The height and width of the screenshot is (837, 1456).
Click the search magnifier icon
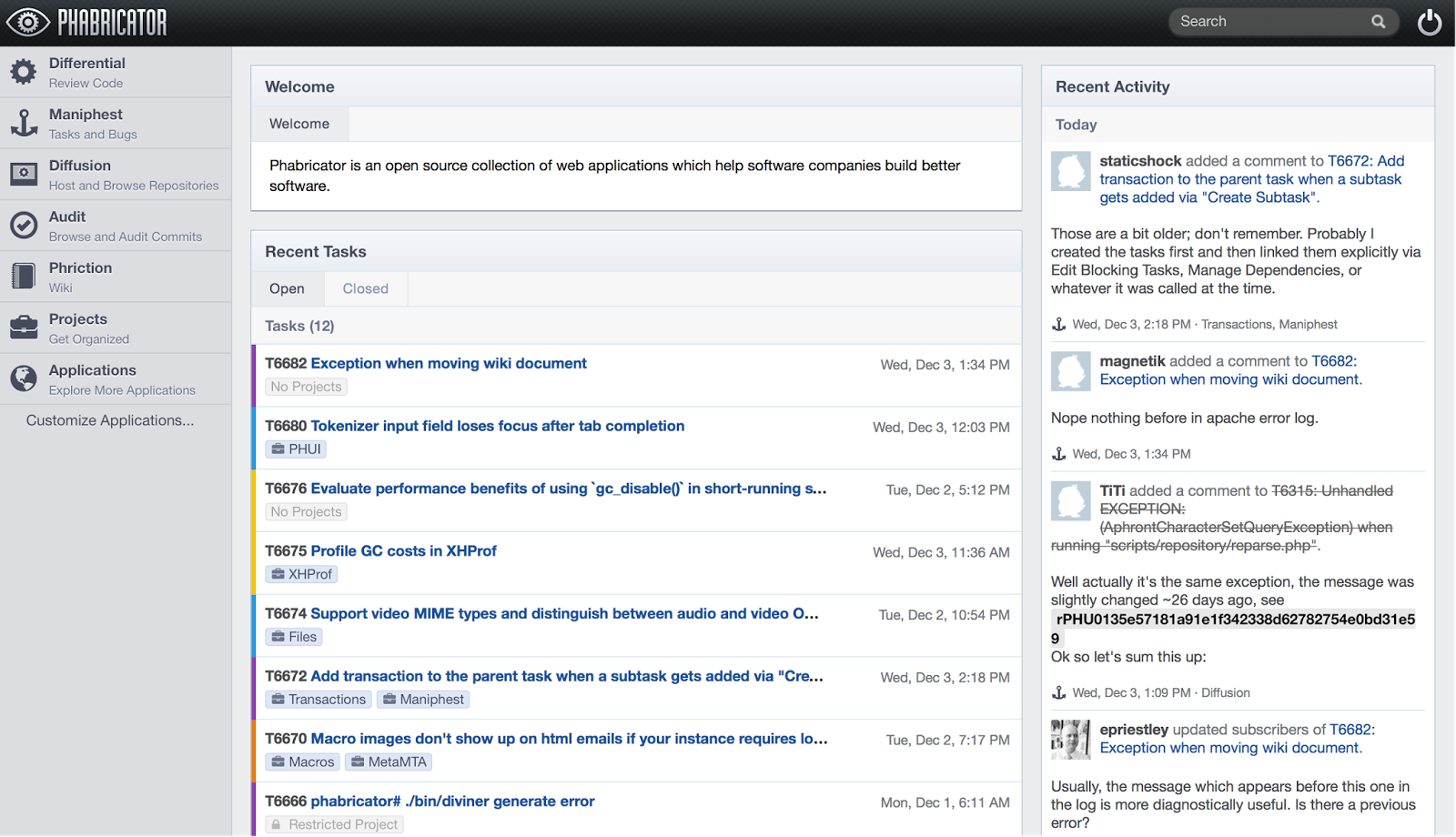click(1379, 22)
